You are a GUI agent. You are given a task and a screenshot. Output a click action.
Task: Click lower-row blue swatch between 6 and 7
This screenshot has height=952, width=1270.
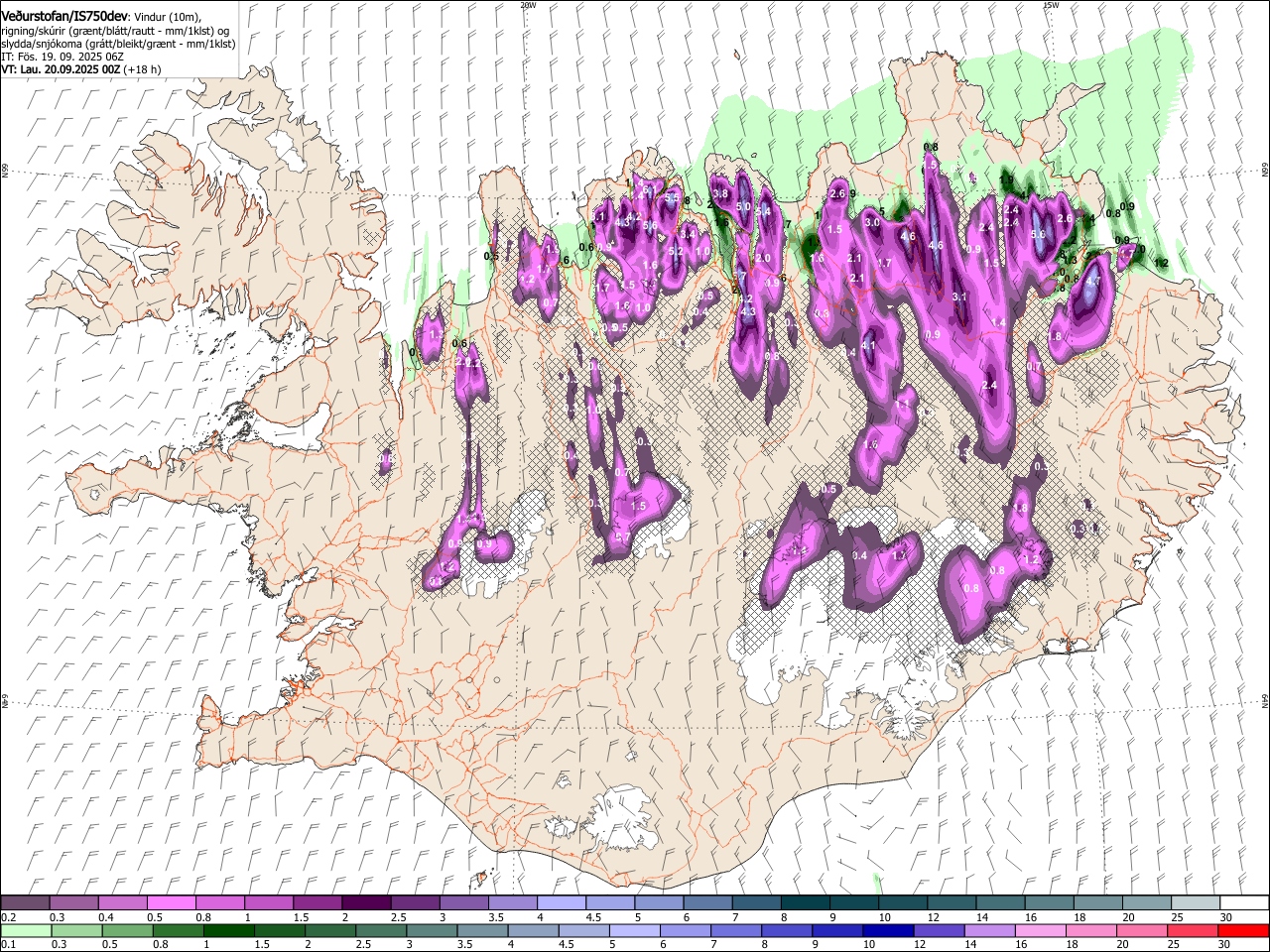coord(686,930)
